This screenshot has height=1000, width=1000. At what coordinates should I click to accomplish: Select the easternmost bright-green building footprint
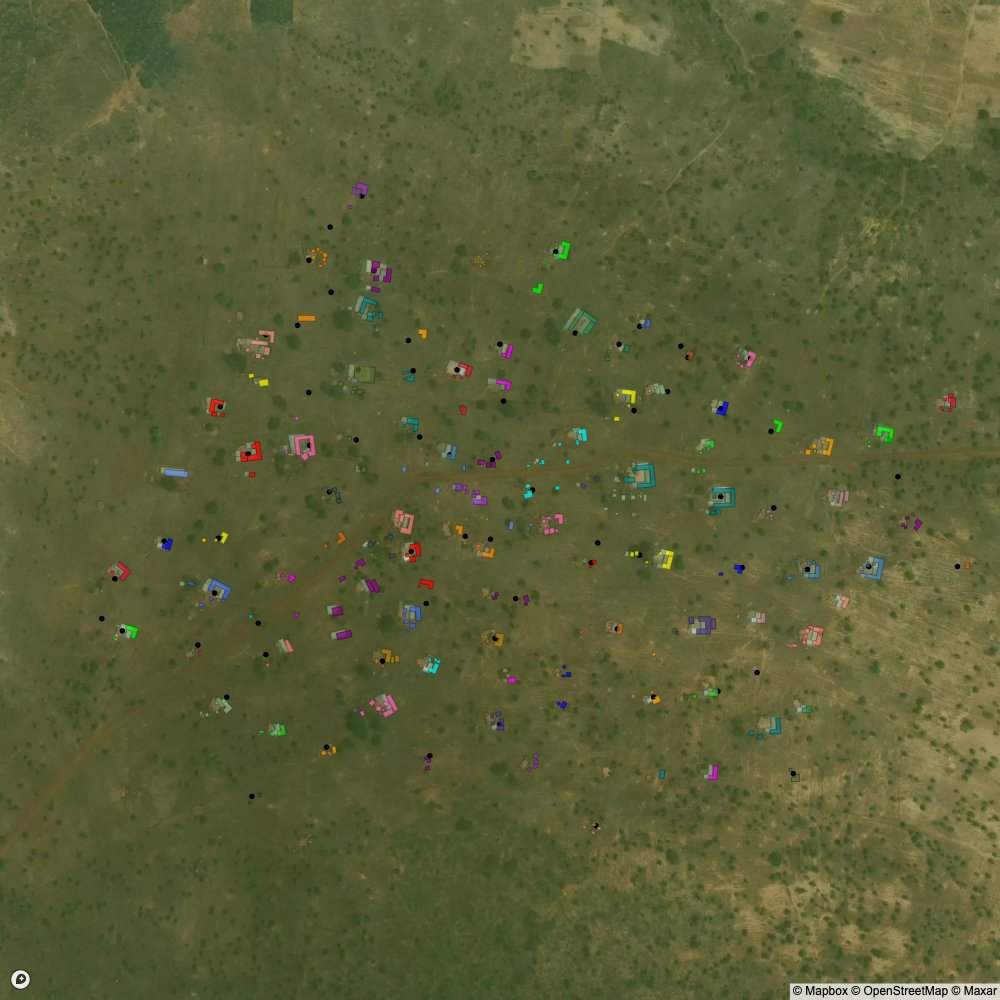click(x=884, y=433)
